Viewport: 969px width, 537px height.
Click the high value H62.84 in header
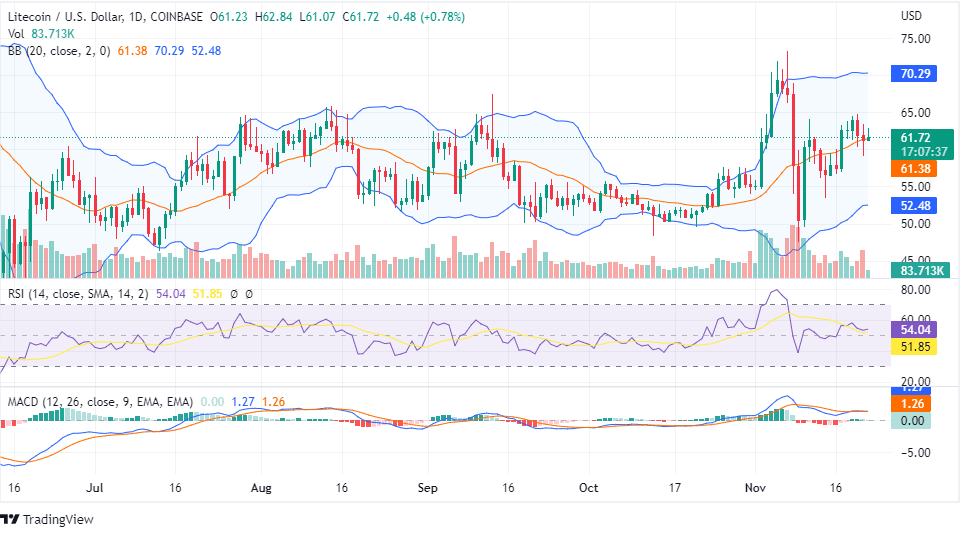tap(274, 17)
